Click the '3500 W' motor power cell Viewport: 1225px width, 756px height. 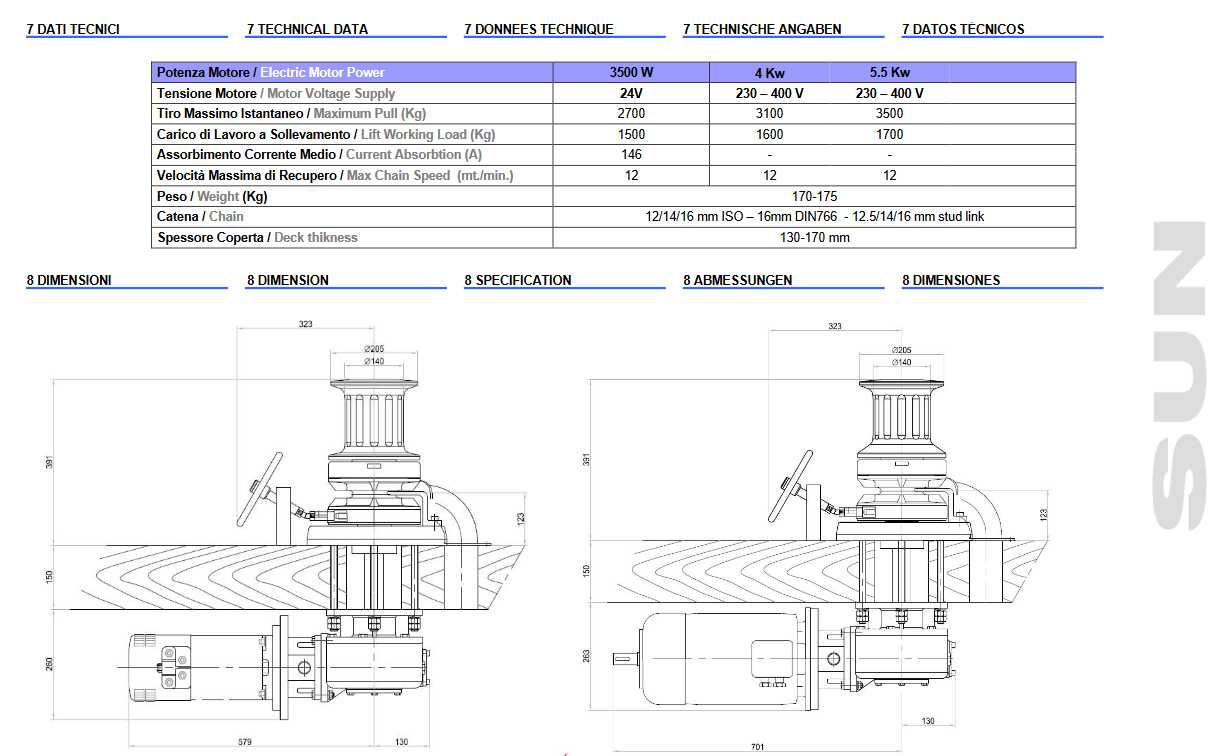[x=631, y=72]
